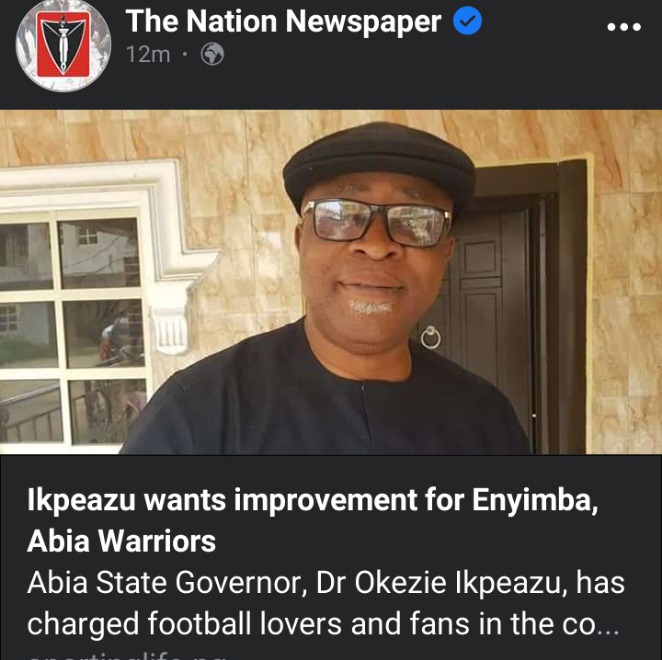Open The Nation Newspaper page name
The width and height of the screenshot is (662, 660).
283,21
